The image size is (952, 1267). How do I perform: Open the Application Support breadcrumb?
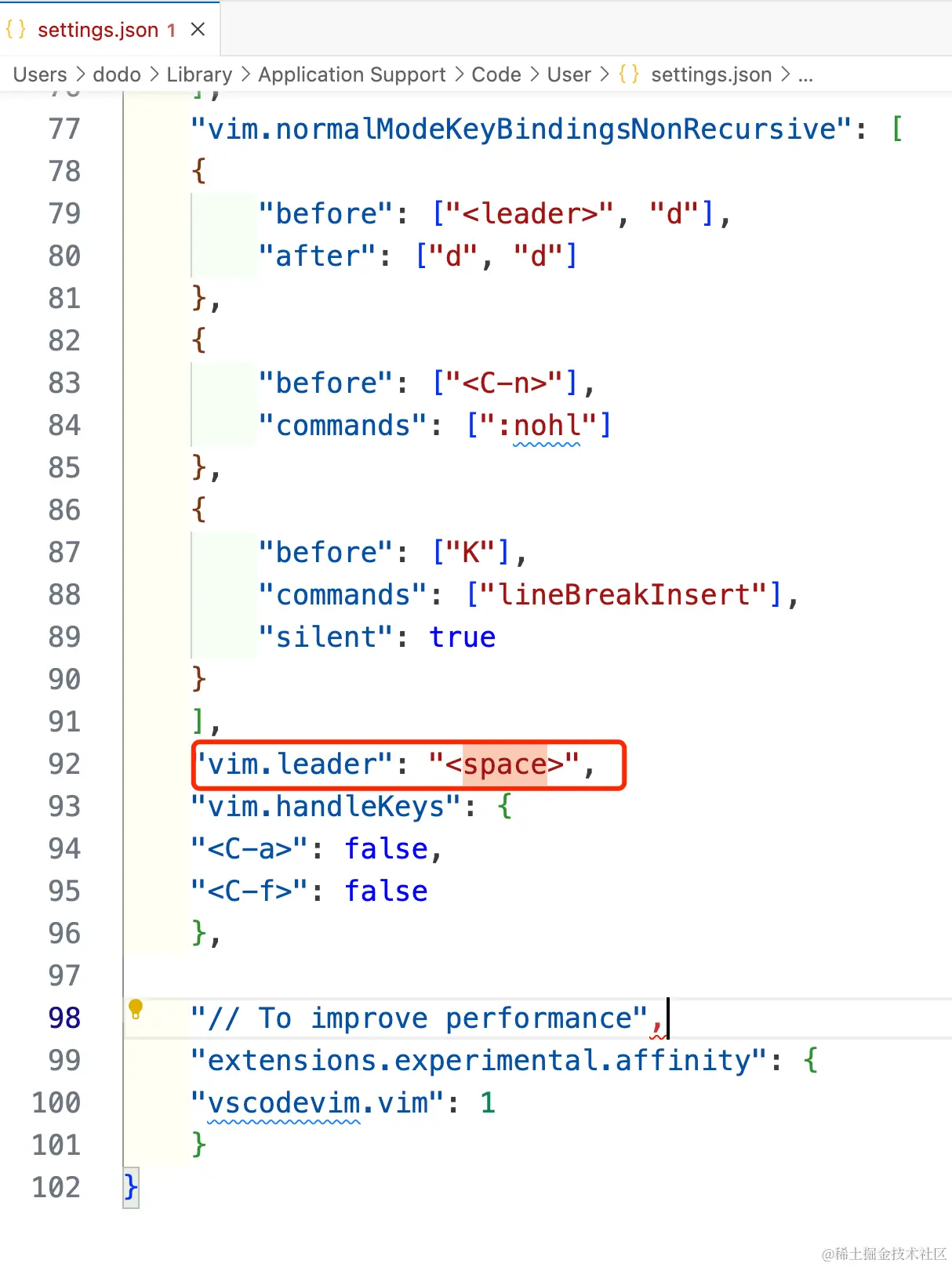pos(352,74)
